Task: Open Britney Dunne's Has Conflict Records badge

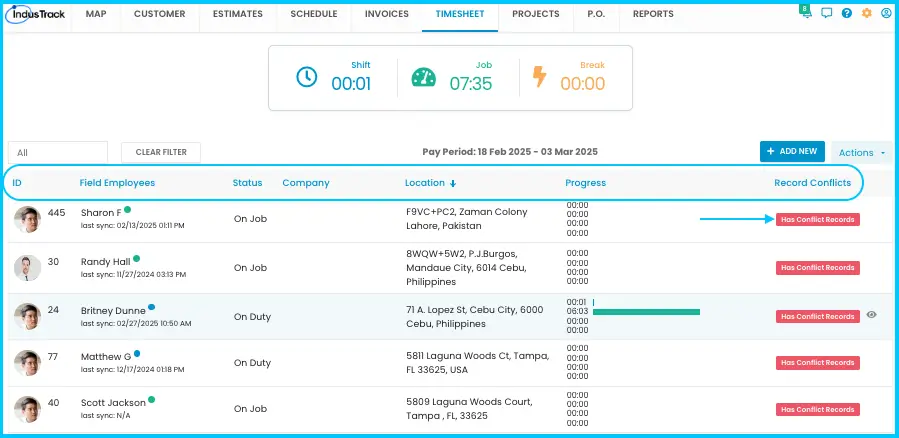Action: [818, 316]
